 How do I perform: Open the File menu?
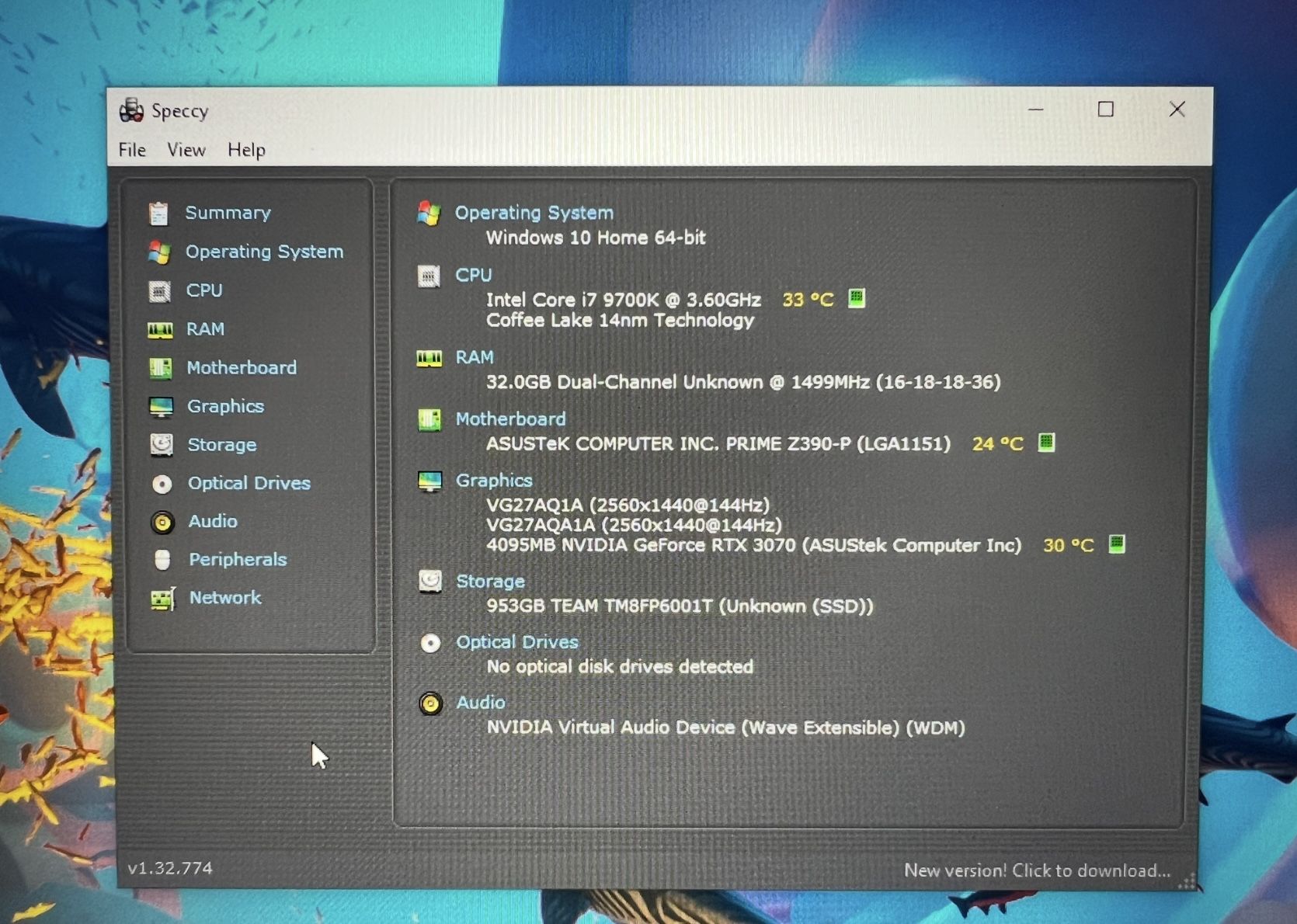(132, 150)
